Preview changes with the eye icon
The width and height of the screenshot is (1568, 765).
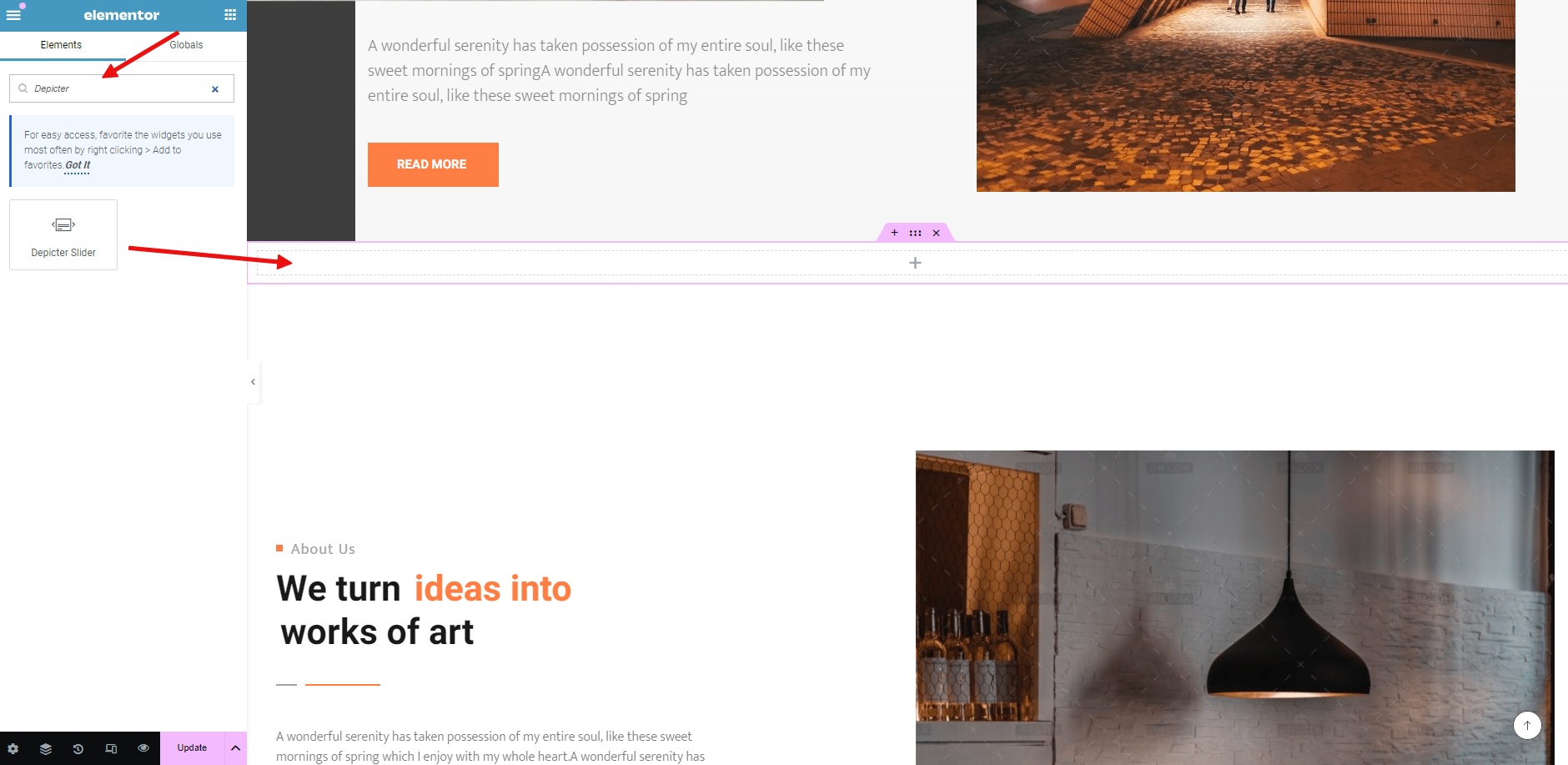click(x=143, y=748)
